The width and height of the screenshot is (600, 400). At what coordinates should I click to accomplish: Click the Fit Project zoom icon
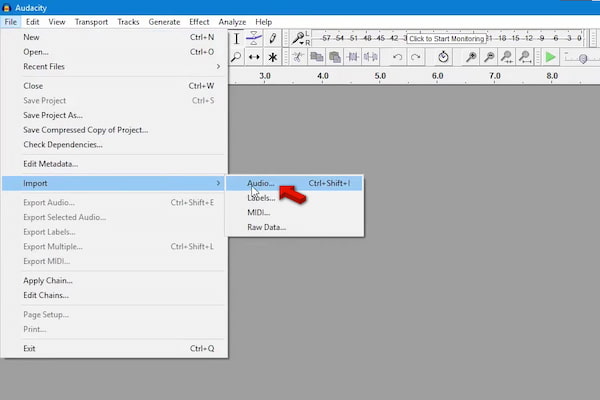[525, 57]
